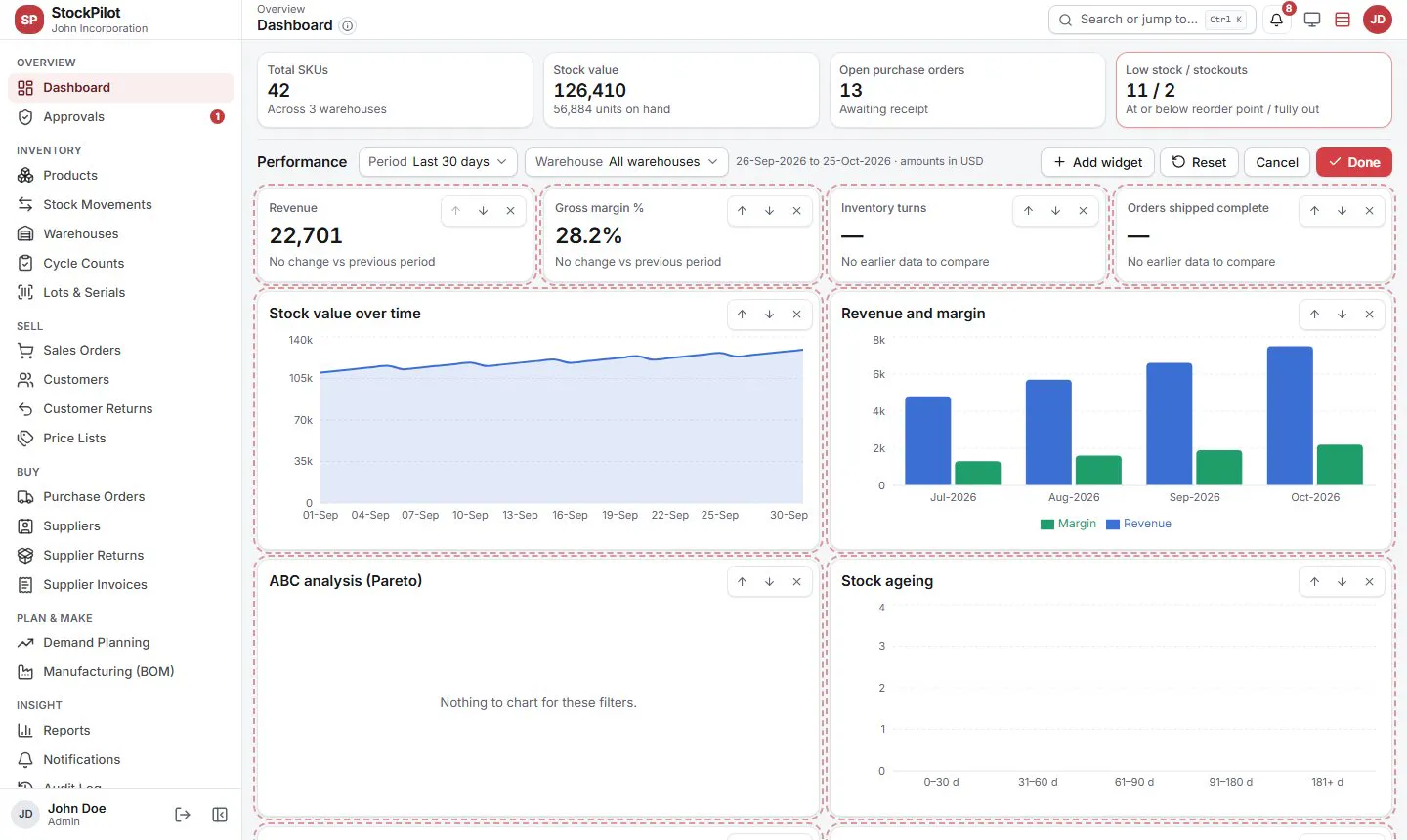This screenshot has width=1407, height=840.
Task: Remove the ABC analysis (Pareto) widget
Action: (x=796, y=582)
